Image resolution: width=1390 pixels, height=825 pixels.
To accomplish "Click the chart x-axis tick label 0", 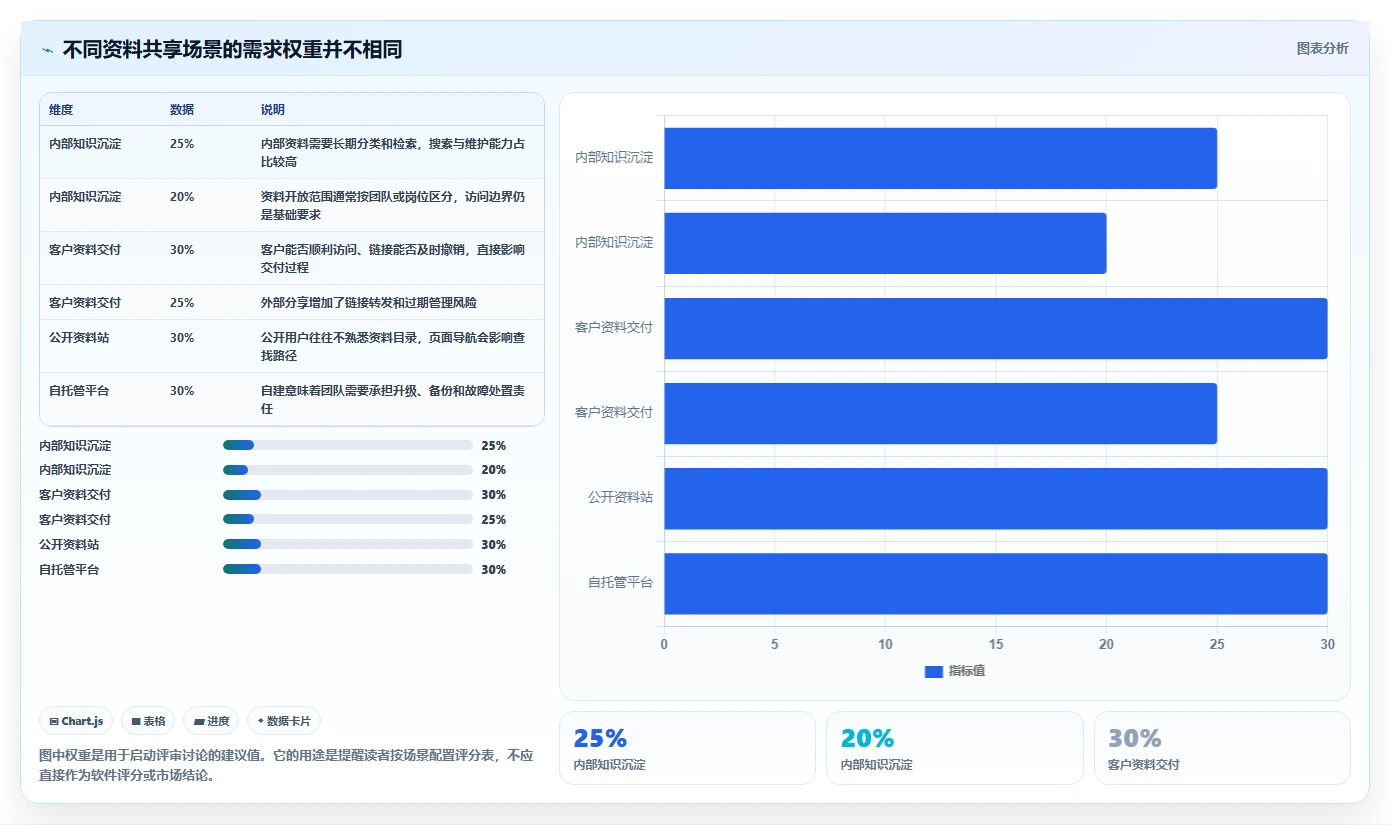I will [x=664, y=645].
